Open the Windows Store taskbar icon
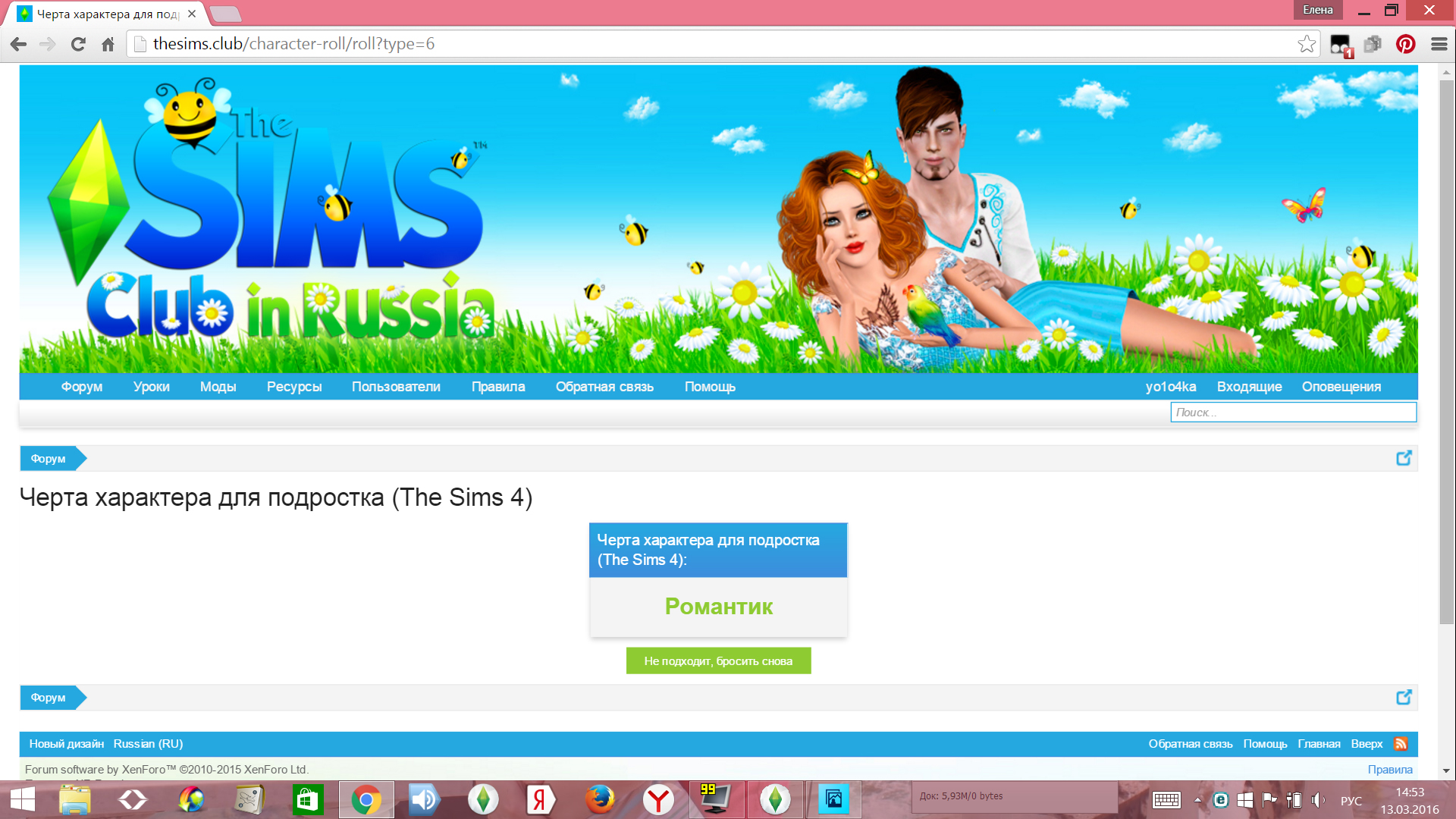The image size is (1456, 819). (308, 799)
